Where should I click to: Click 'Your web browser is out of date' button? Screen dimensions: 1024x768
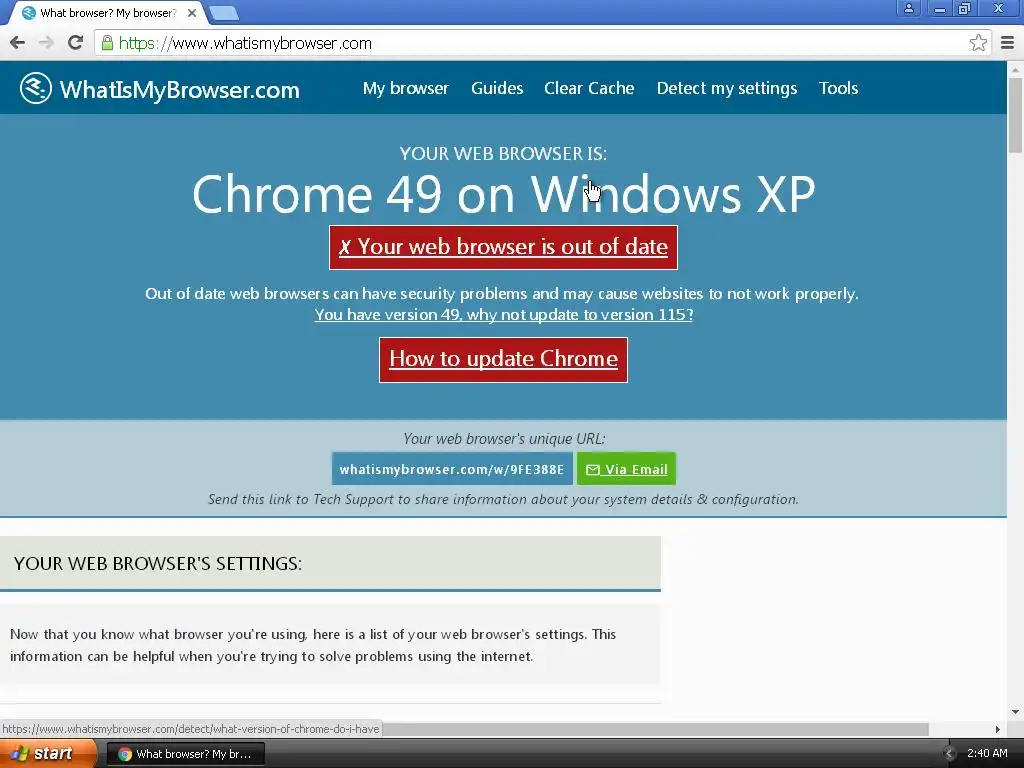tap(504, 248)
